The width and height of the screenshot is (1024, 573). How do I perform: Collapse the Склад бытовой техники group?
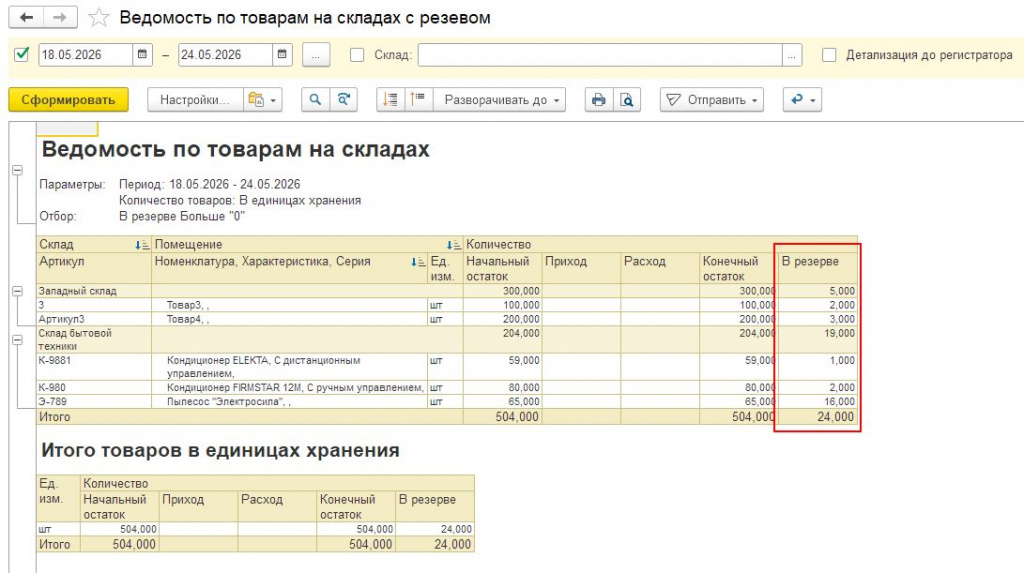tap(18, 340)
